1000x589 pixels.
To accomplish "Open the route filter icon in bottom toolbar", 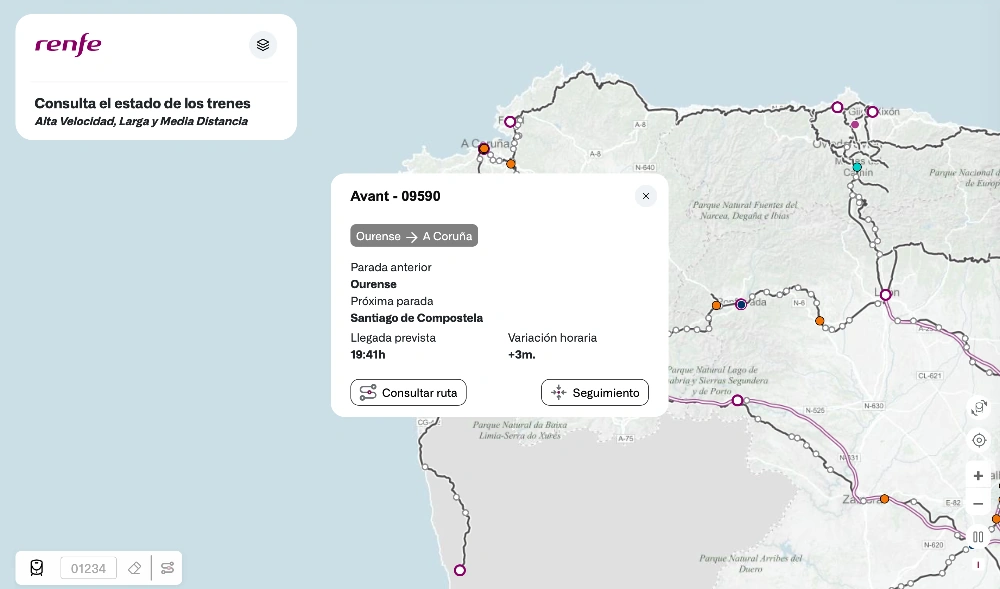I will pos(167,568).
